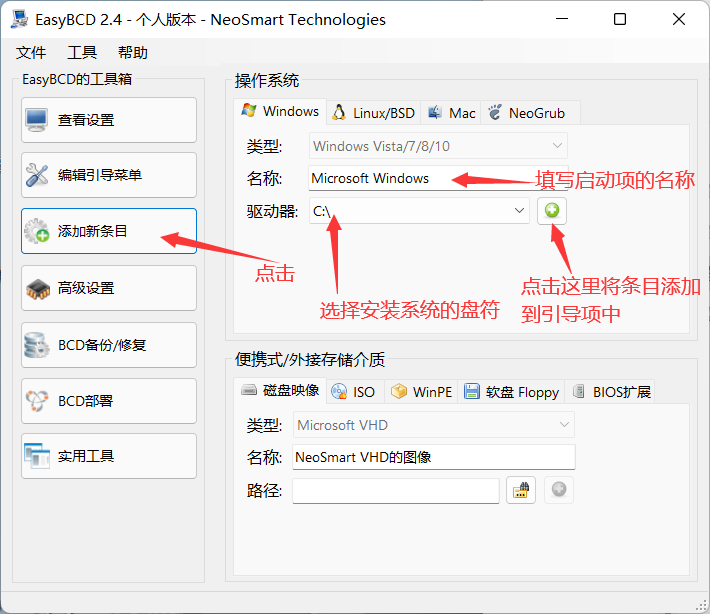Click the disk image drive tab icon
This screenshot has width=710, height=614.
pyautogui.click(x=249, y=390)
